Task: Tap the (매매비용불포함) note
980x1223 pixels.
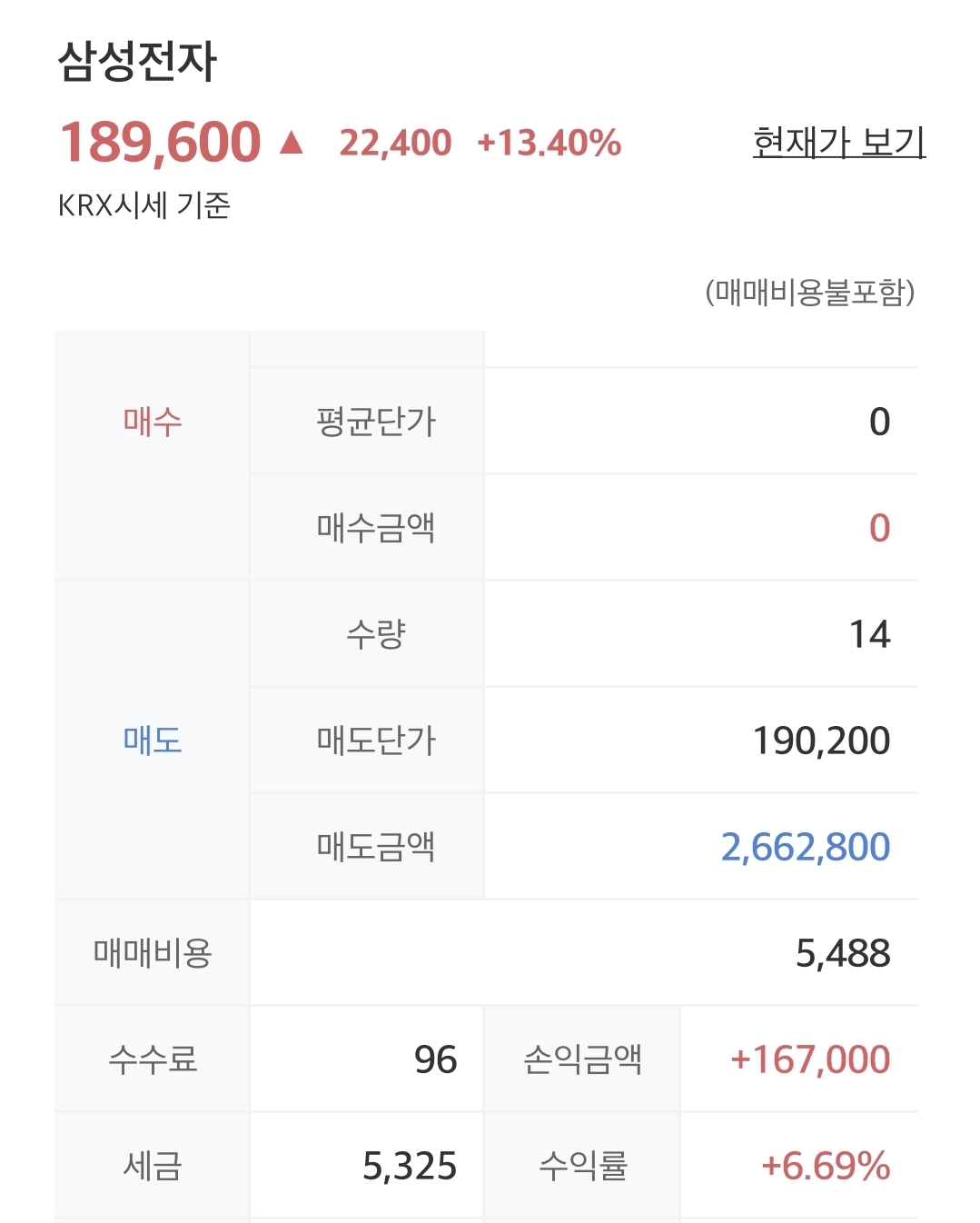Action: (809, 292)
